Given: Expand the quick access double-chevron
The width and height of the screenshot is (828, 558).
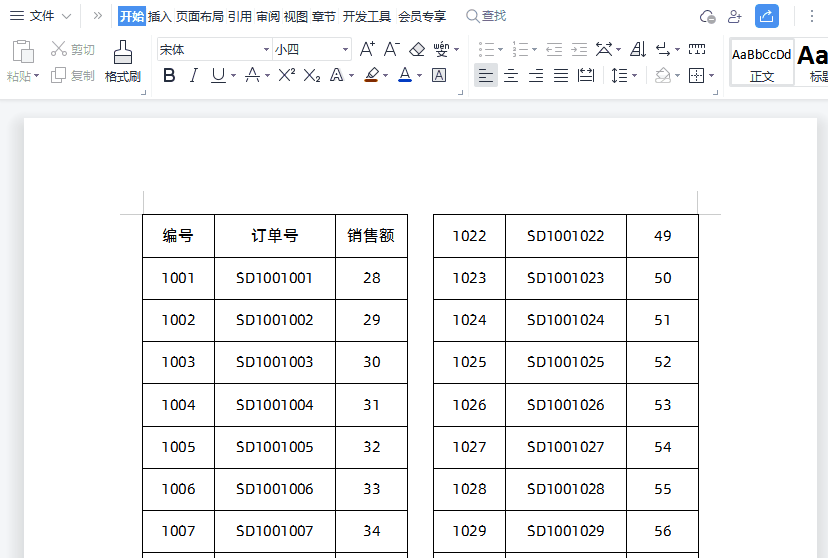Looking at the screenshot, I should coord(97,16).
